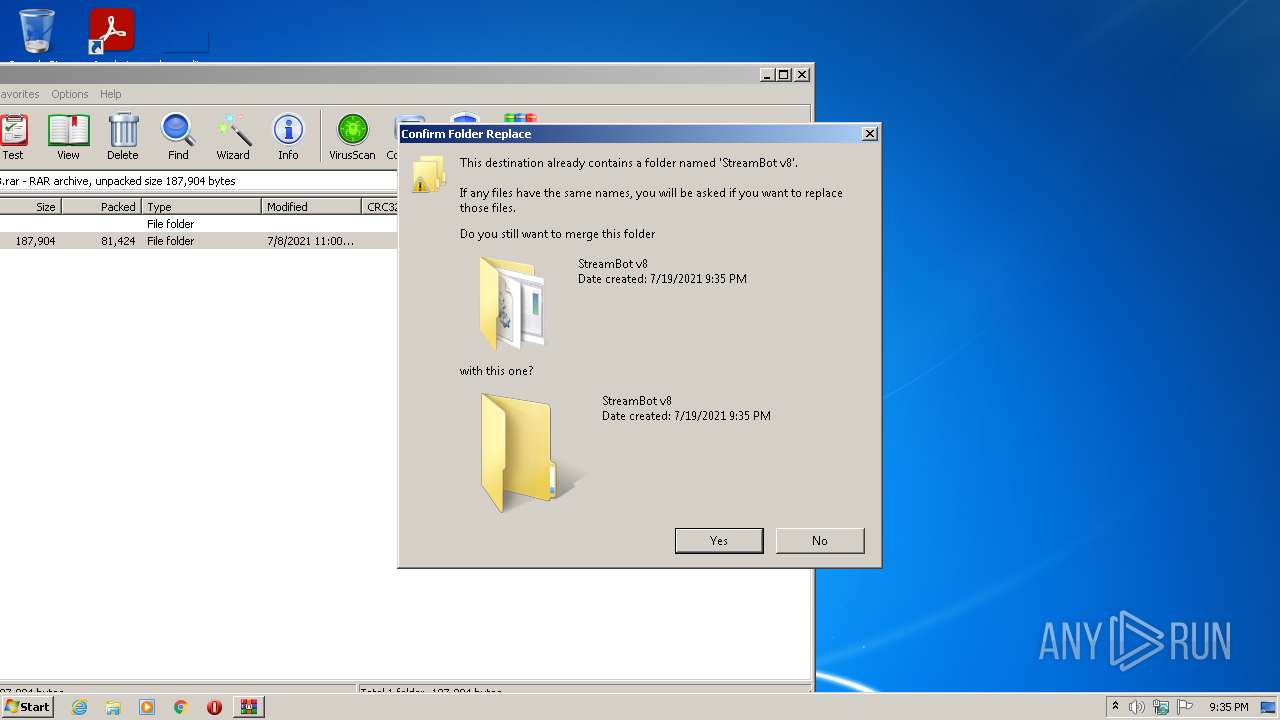The width and height of the screenshot is (1280, 720).
Task: Click the Find toolbar icon in WinRAR
Action: 178,137
